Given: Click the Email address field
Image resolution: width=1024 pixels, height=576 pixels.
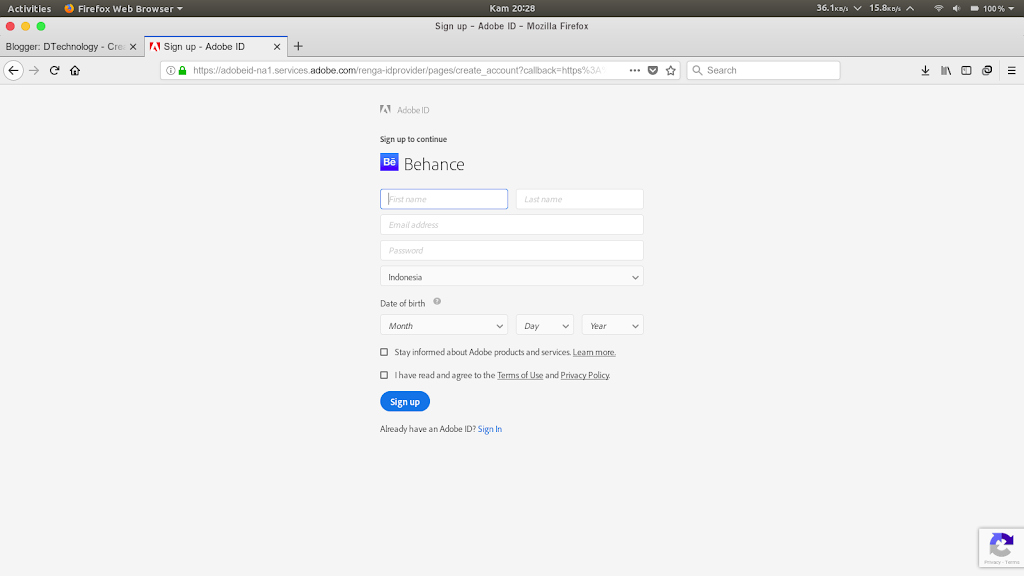Looking at the screenshot, I should point(511,225).
